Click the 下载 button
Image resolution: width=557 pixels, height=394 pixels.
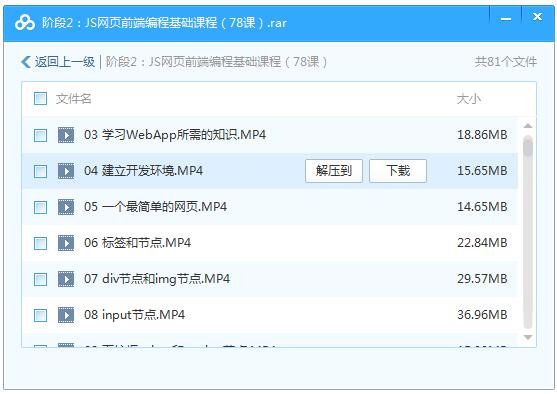pos(398,171)
